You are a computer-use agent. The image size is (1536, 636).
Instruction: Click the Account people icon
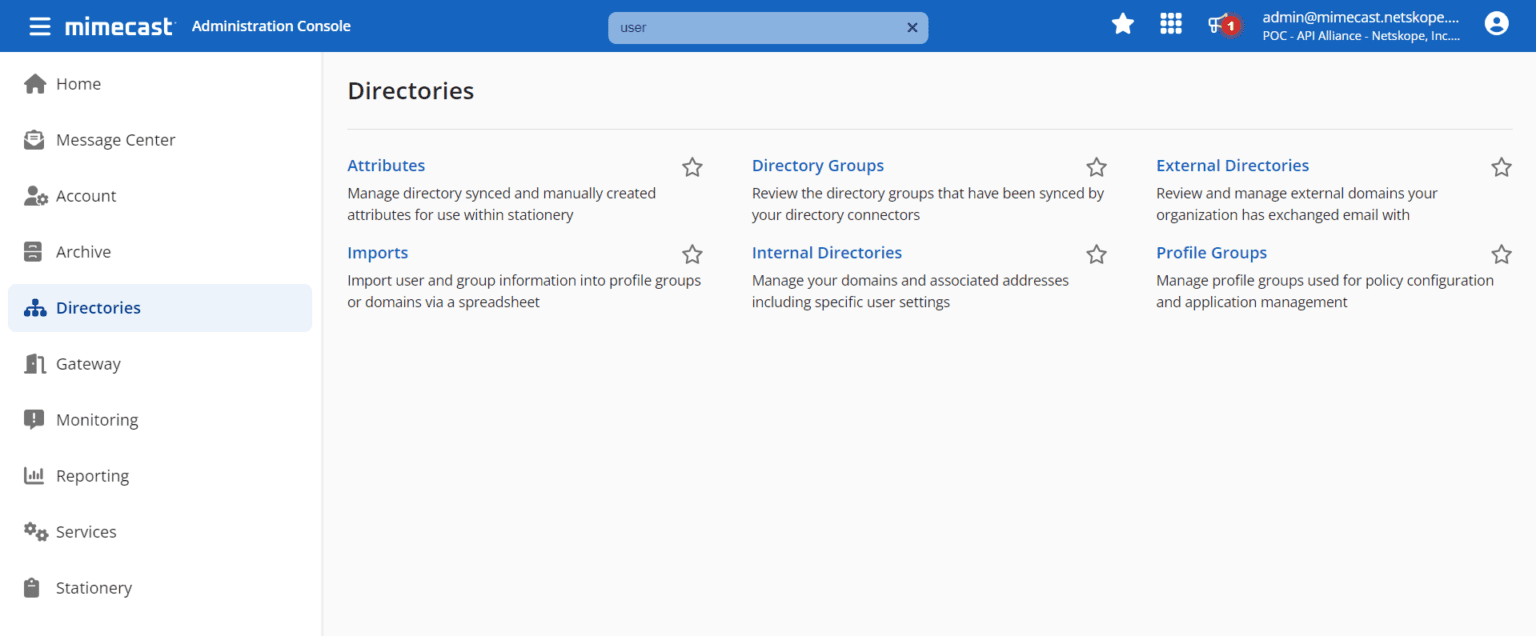point(33,195)
